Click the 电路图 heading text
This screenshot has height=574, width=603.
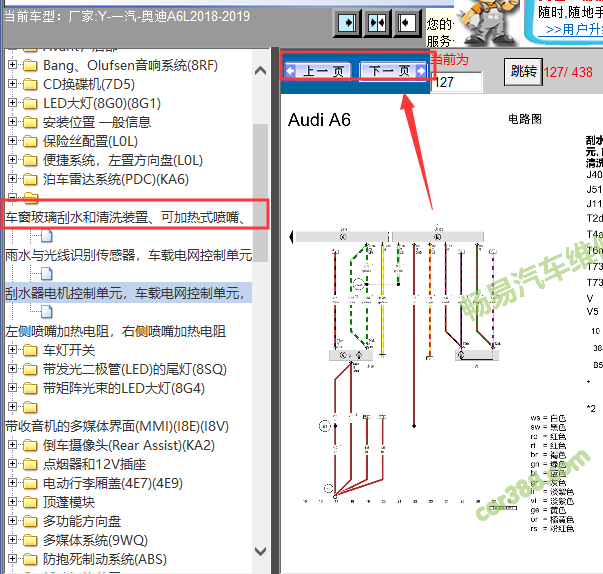click(525, 119)
